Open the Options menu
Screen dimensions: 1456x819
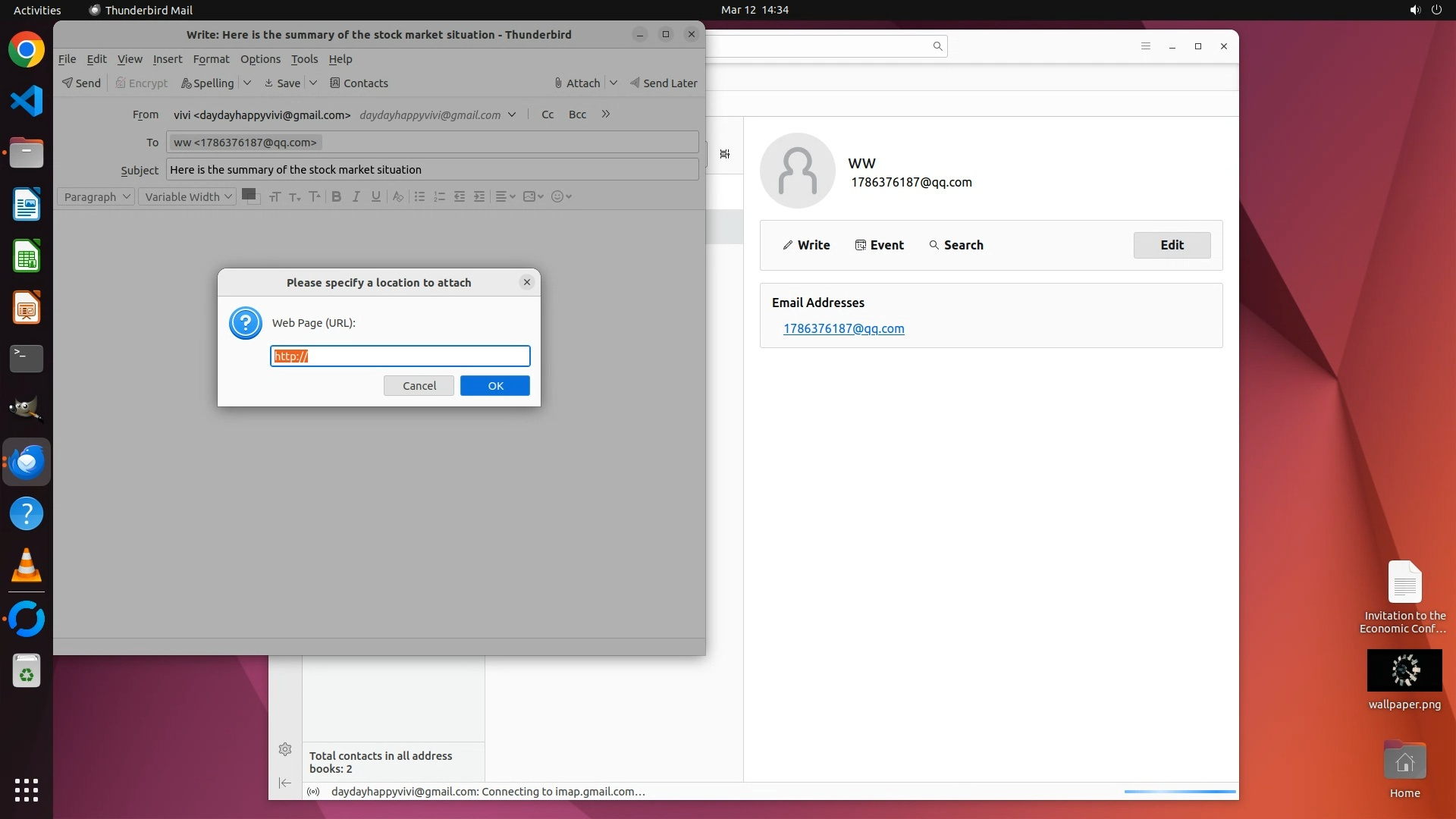click(260, 59)
